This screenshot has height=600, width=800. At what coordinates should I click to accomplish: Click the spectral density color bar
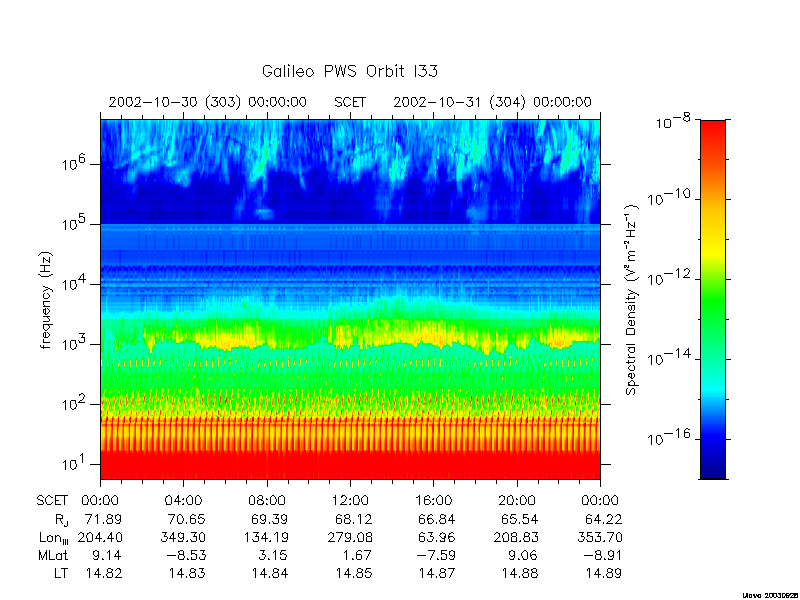pyautogui.click(x=713, y=299)
